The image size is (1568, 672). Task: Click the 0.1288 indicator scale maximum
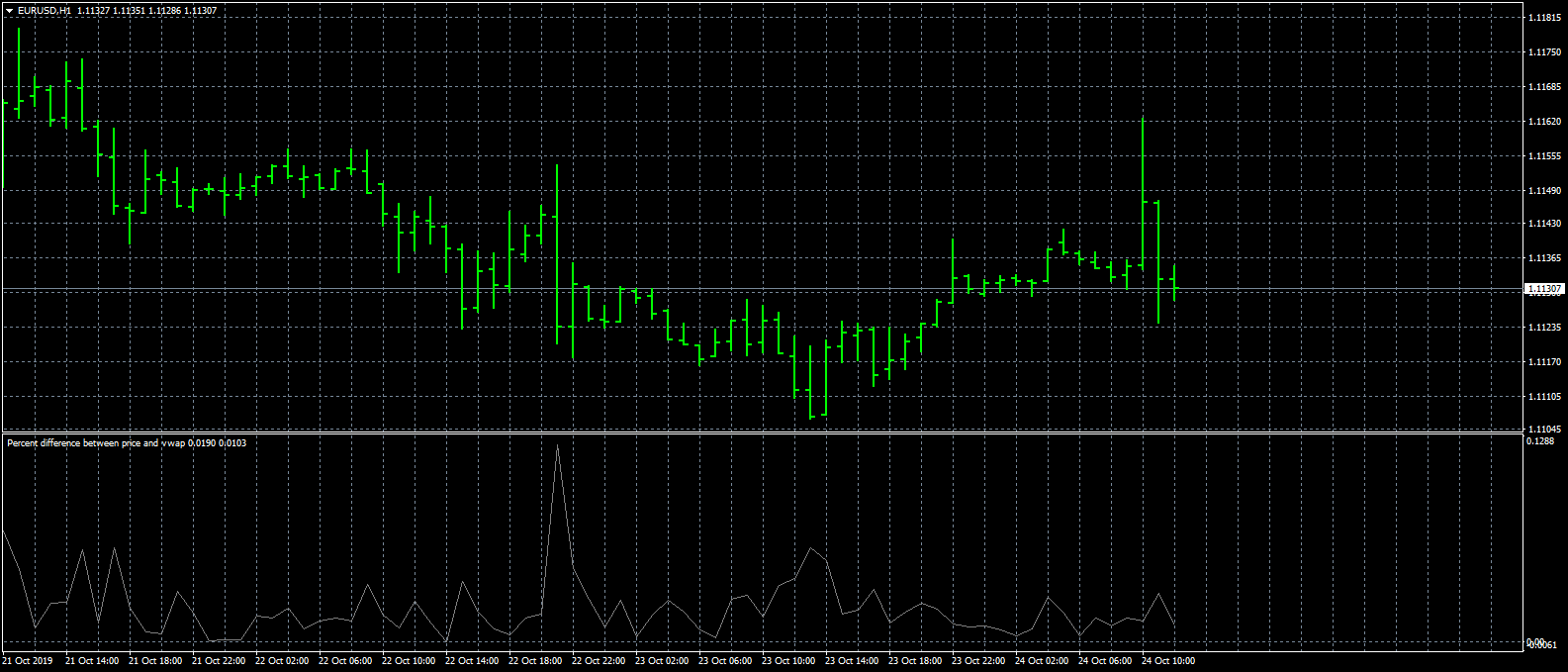tap(1541, 442)
